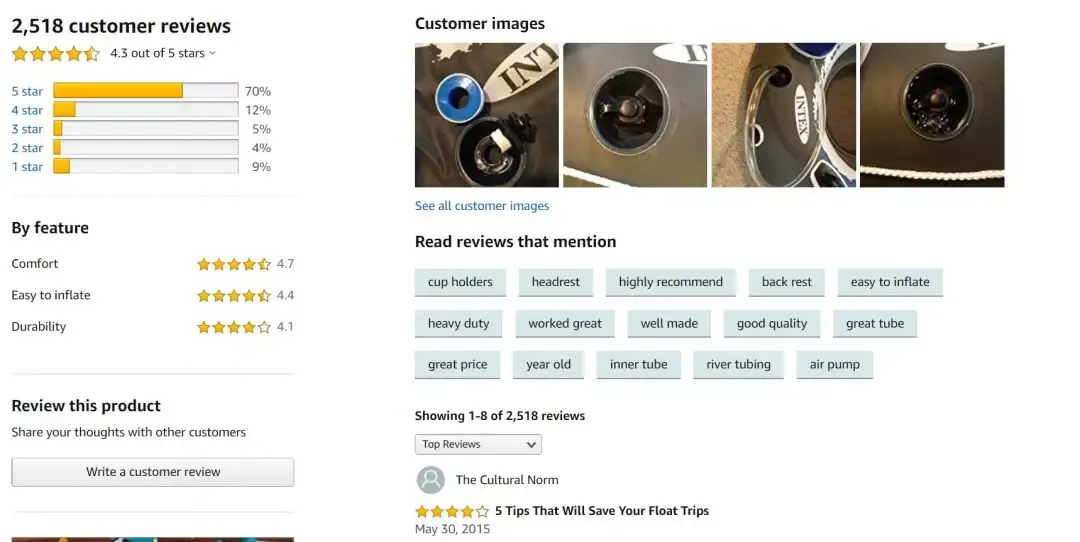Image resolution: width=1080 pixels, height=542 pixels.
Task: Select the heavy duty review tag
Action: [458, 324]
